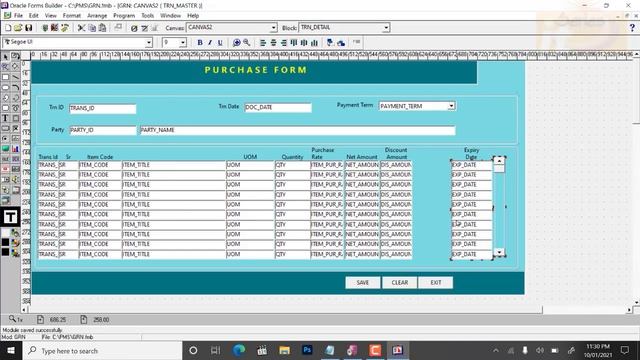Select the Chart Item tool
Image resolution: width=640 pixels, height=360 pixels.
click(16, 149)
